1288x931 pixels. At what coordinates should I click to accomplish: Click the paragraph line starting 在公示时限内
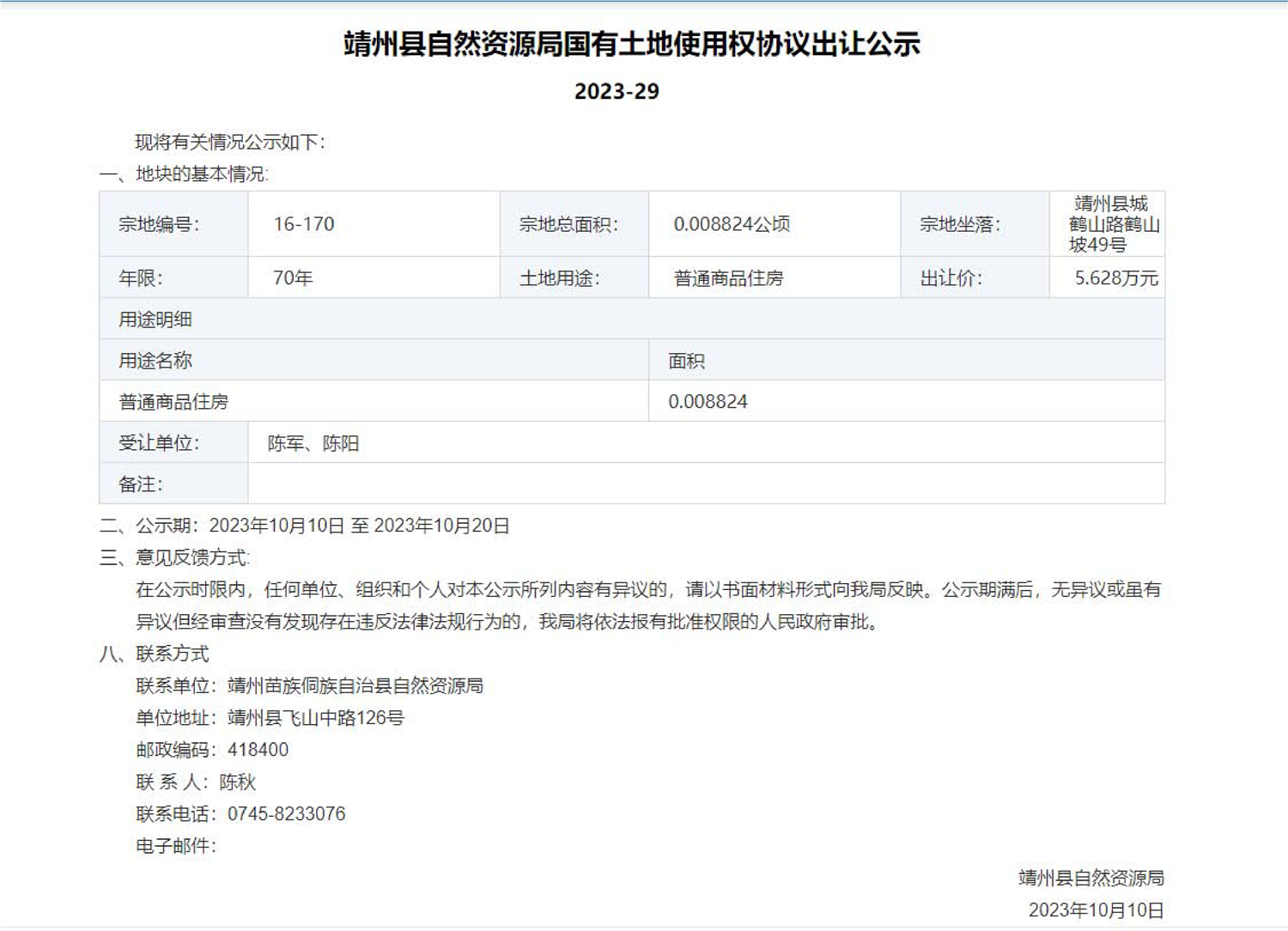pos(648,589)
